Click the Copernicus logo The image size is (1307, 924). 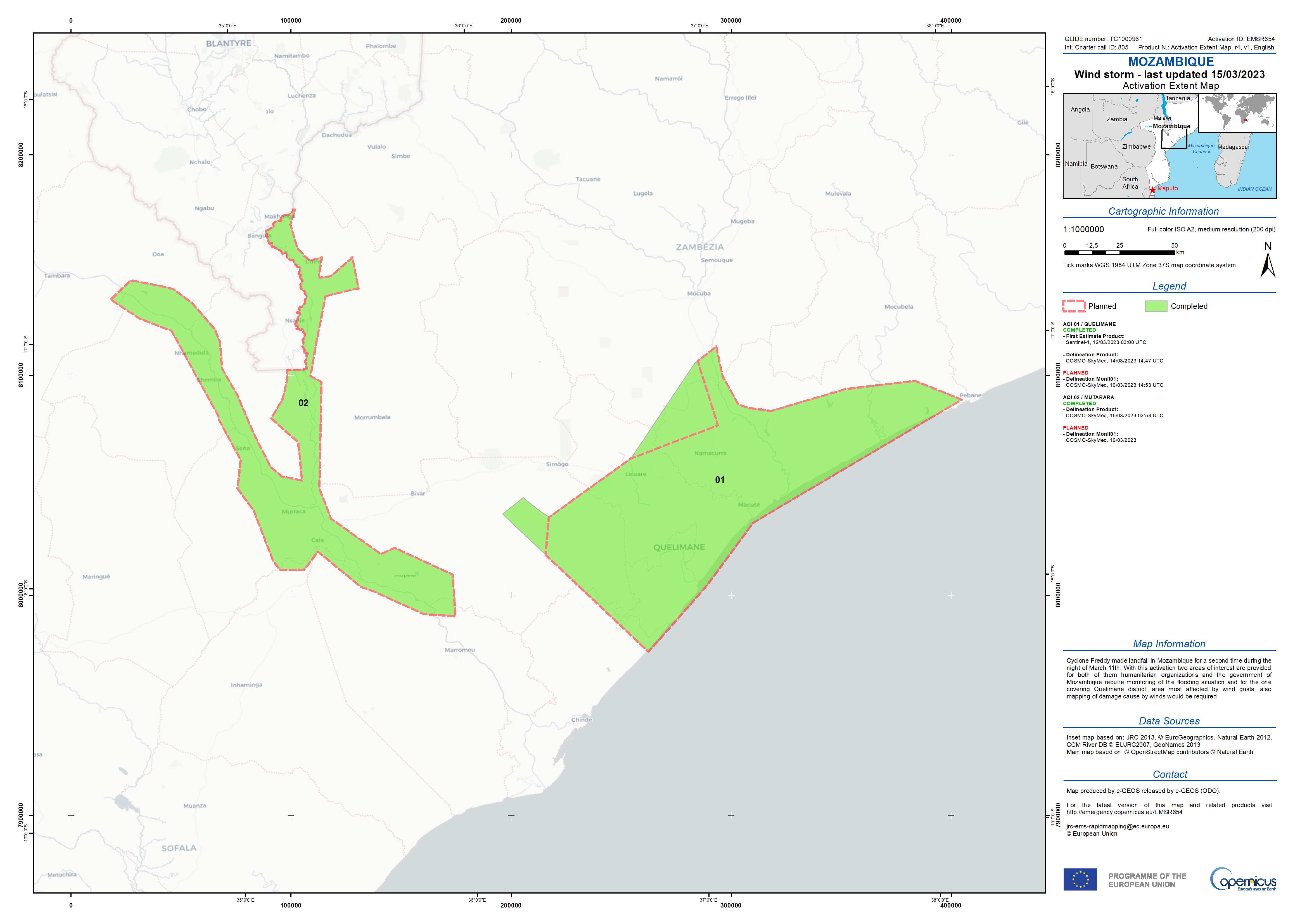(x=1243, y=880)
